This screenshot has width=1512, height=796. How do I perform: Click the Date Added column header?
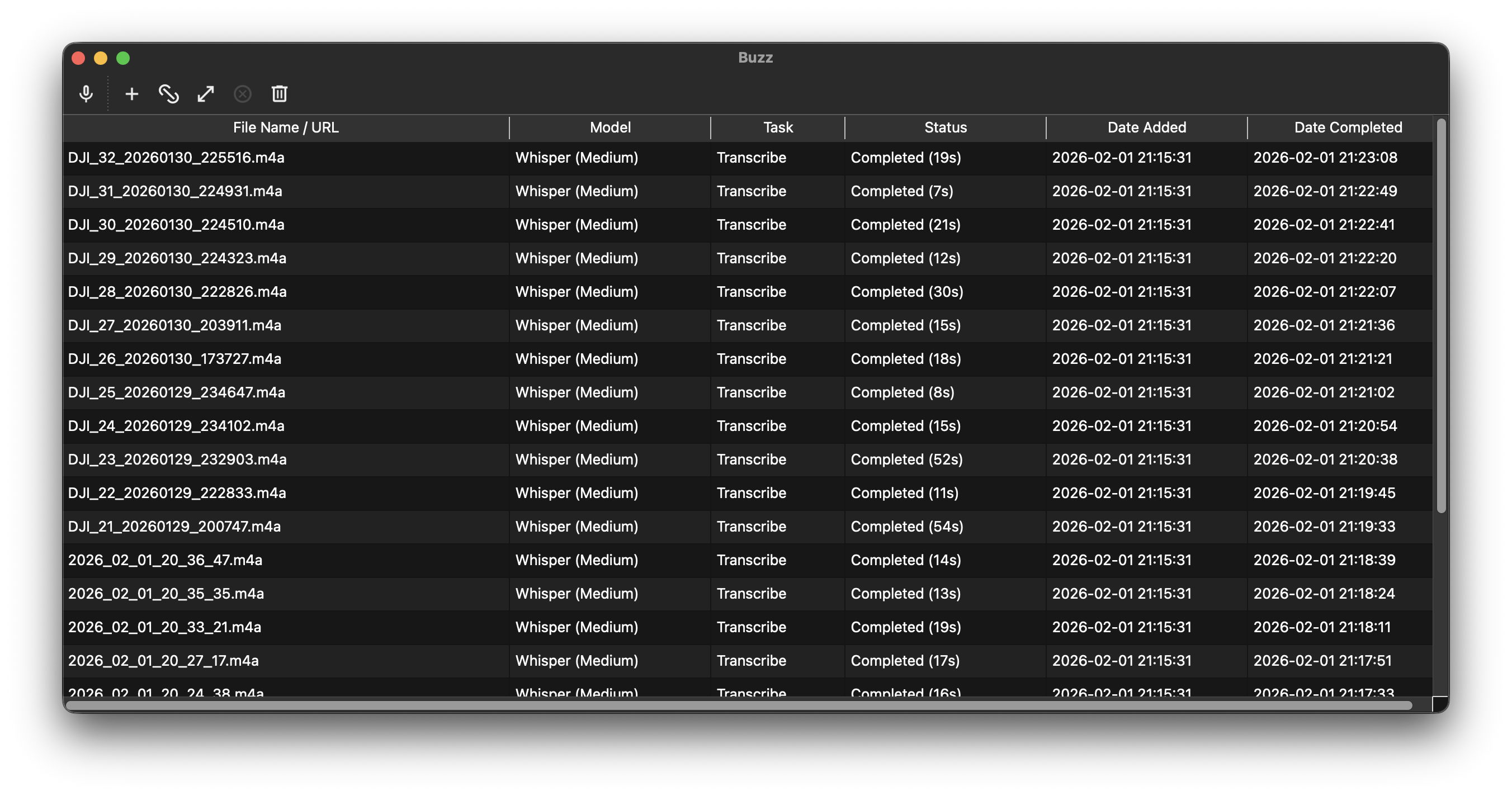(x=1146, y=127)
